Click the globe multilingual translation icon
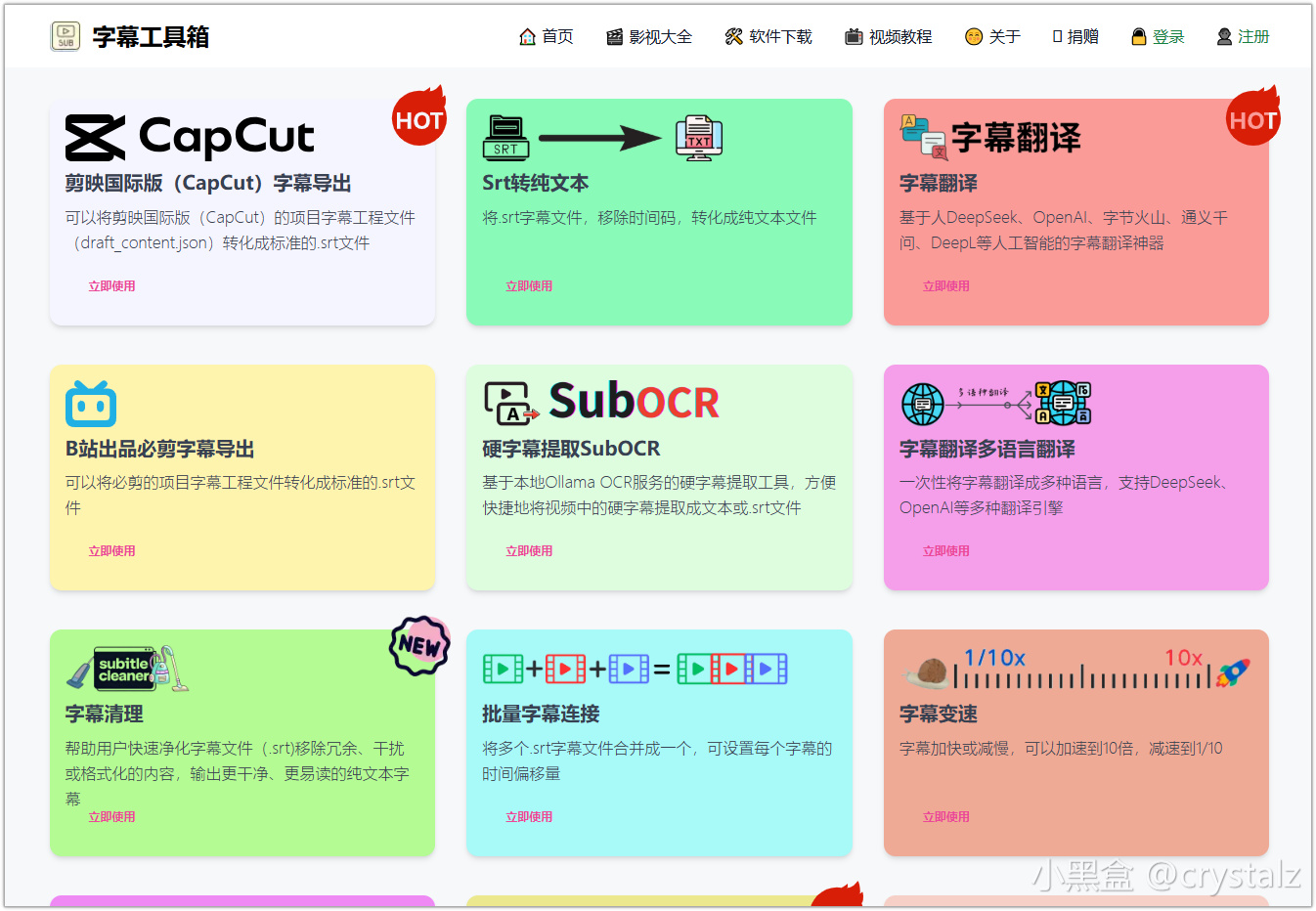The width and height of the screenshot is (1316, 911). pyautogui.click(x=995, y=403)
